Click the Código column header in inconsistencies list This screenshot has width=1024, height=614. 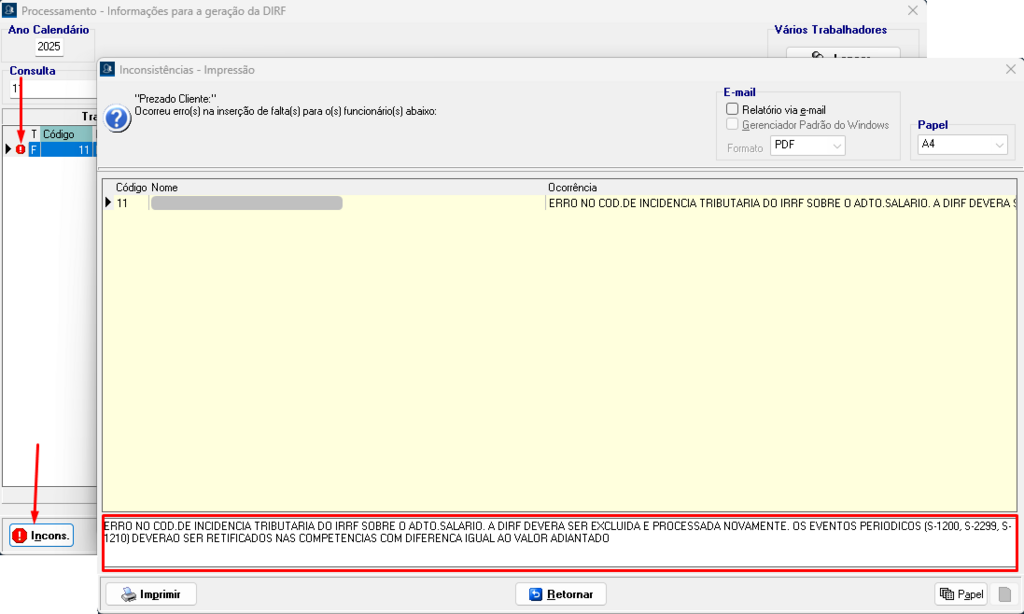click(131, 187)
